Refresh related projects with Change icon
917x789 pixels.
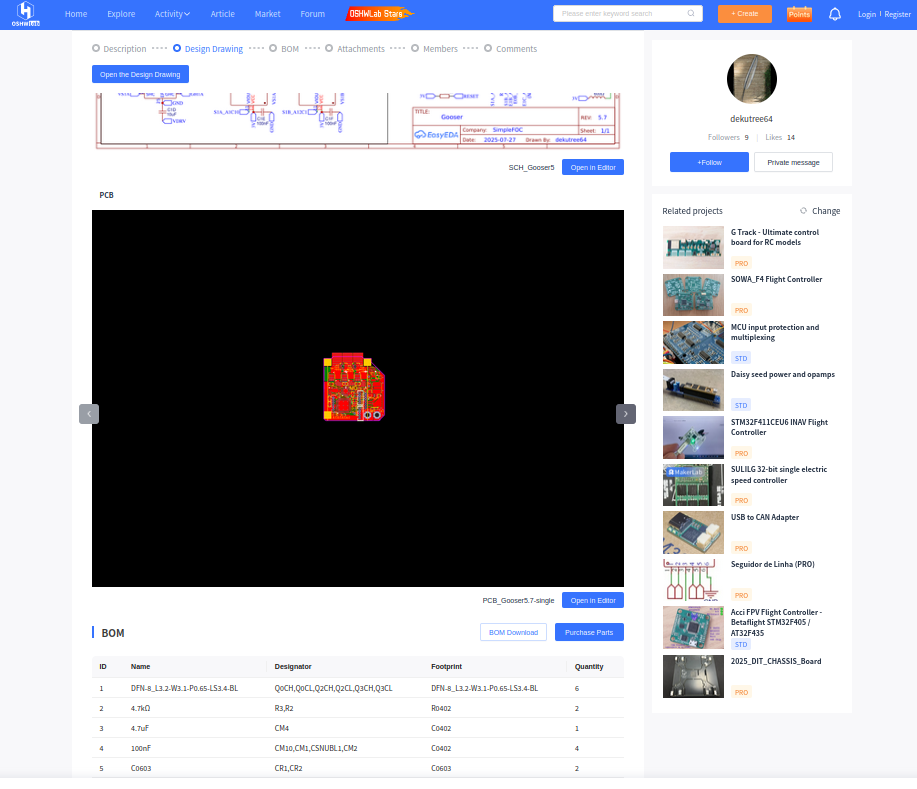[804, 211]
